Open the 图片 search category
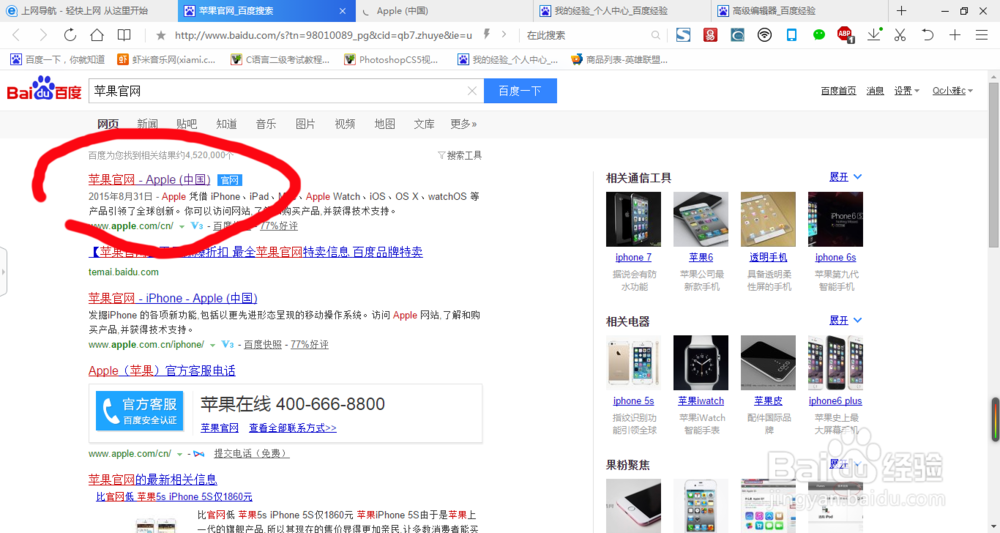The width and height of the screenshot is (1000, 533). 305,124
